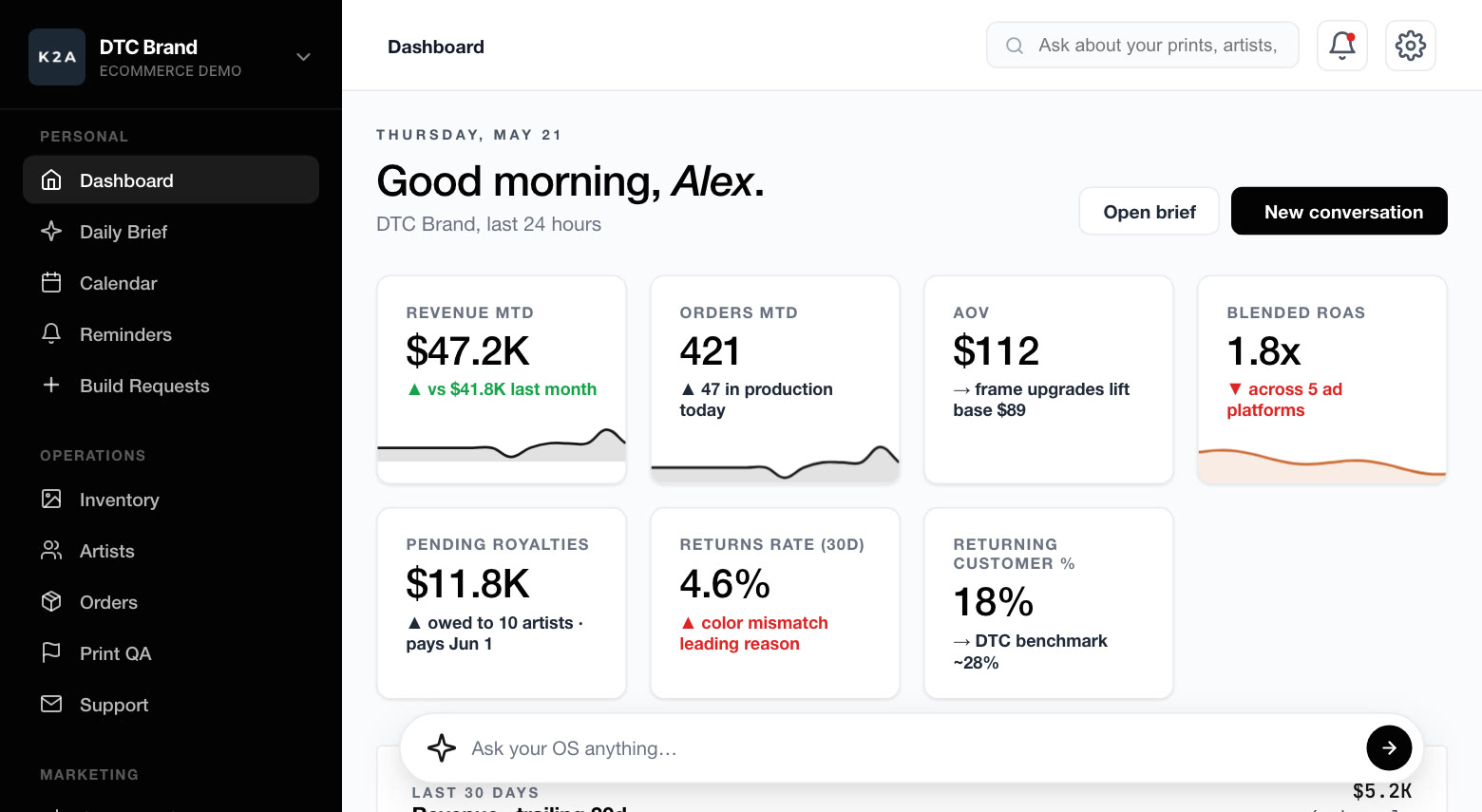The width and height of the screenshot is (1482, 812).
Task: Go to Calendar in sidebar
Action: [171, 283]
